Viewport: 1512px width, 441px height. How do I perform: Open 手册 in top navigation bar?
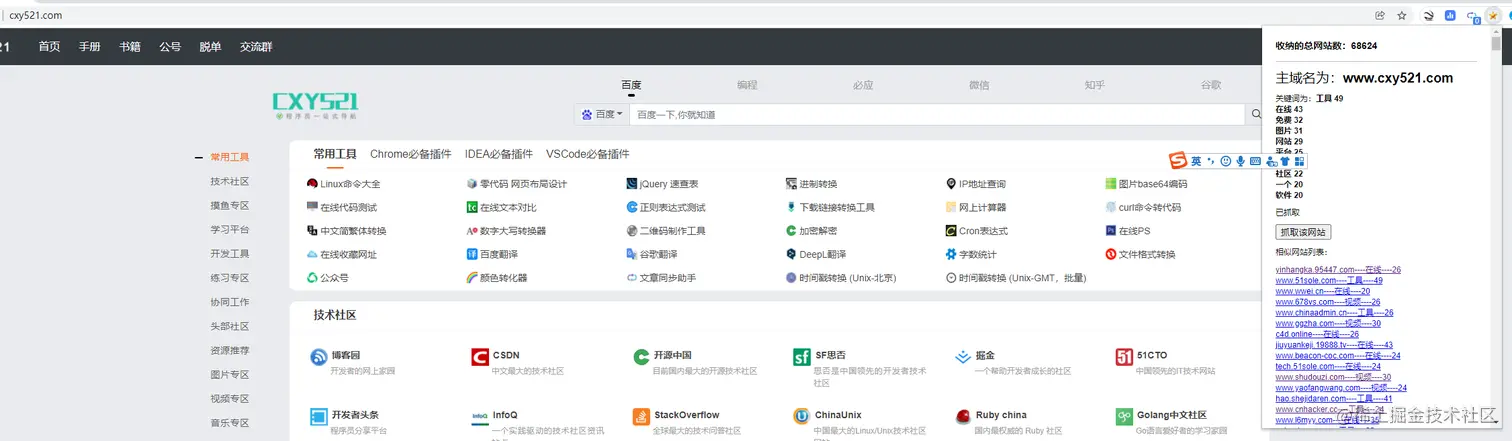coord(90,47)
